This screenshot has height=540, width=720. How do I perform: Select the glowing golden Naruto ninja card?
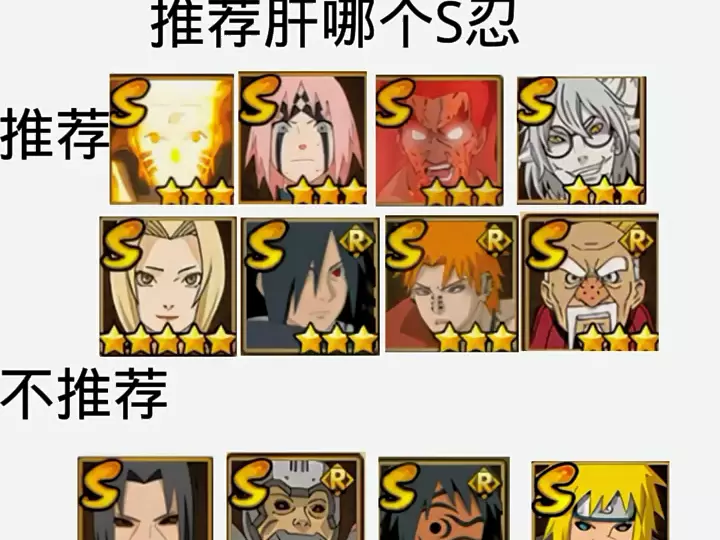[172, 140]
